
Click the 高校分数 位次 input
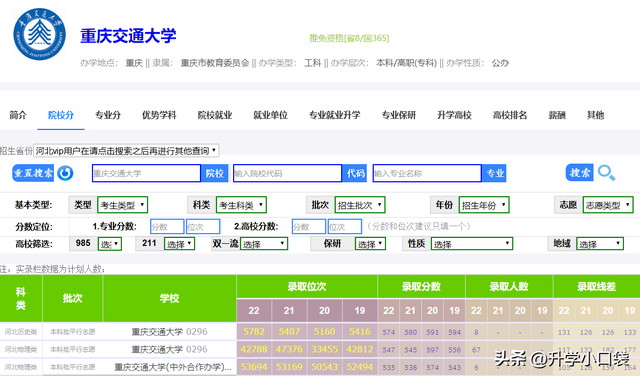344,227
